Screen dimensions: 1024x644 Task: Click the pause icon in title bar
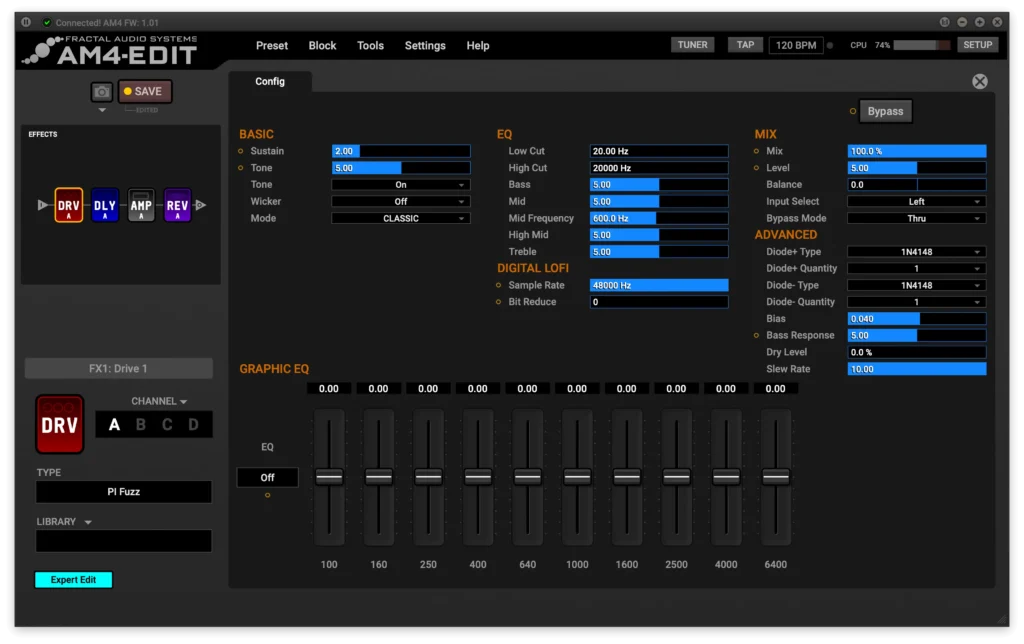pyautogui.click(x=26, y=22)
